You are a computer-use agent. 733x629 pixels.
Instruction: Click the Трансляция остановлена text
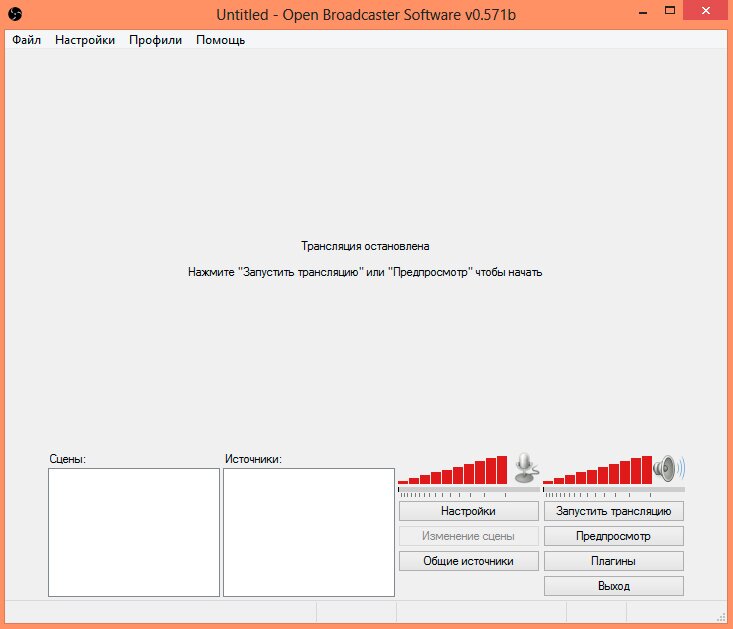click(x=365, y=246)
